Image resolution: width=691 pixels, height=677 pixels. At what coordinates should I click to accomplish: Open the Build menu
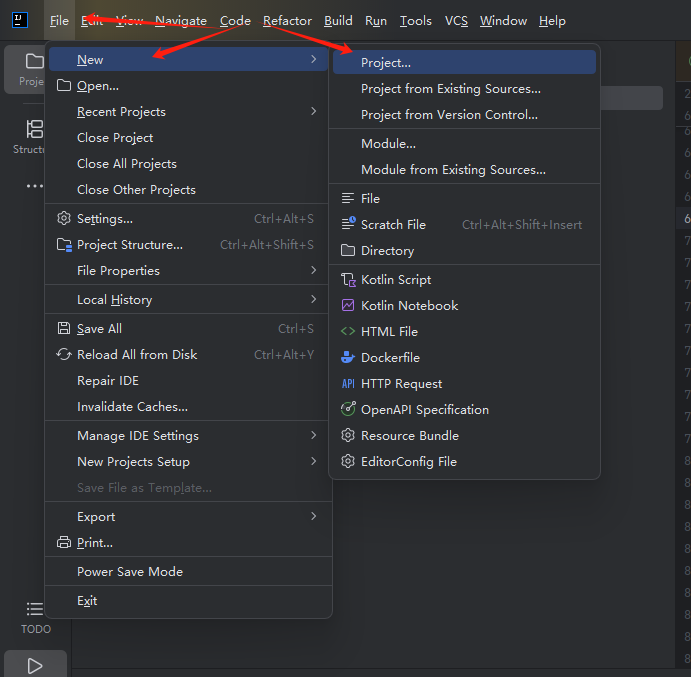coord(338,21)
